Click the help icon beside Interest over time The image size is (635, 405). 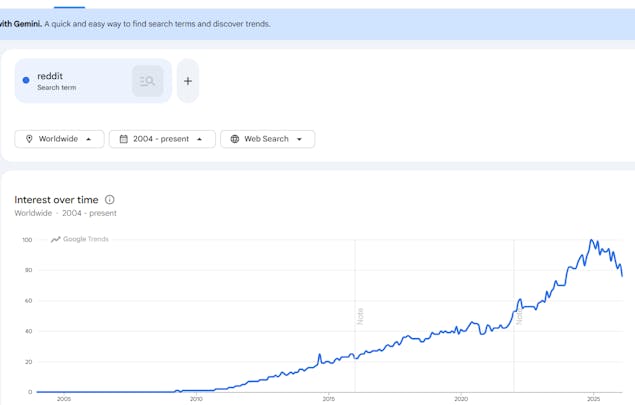110,200
